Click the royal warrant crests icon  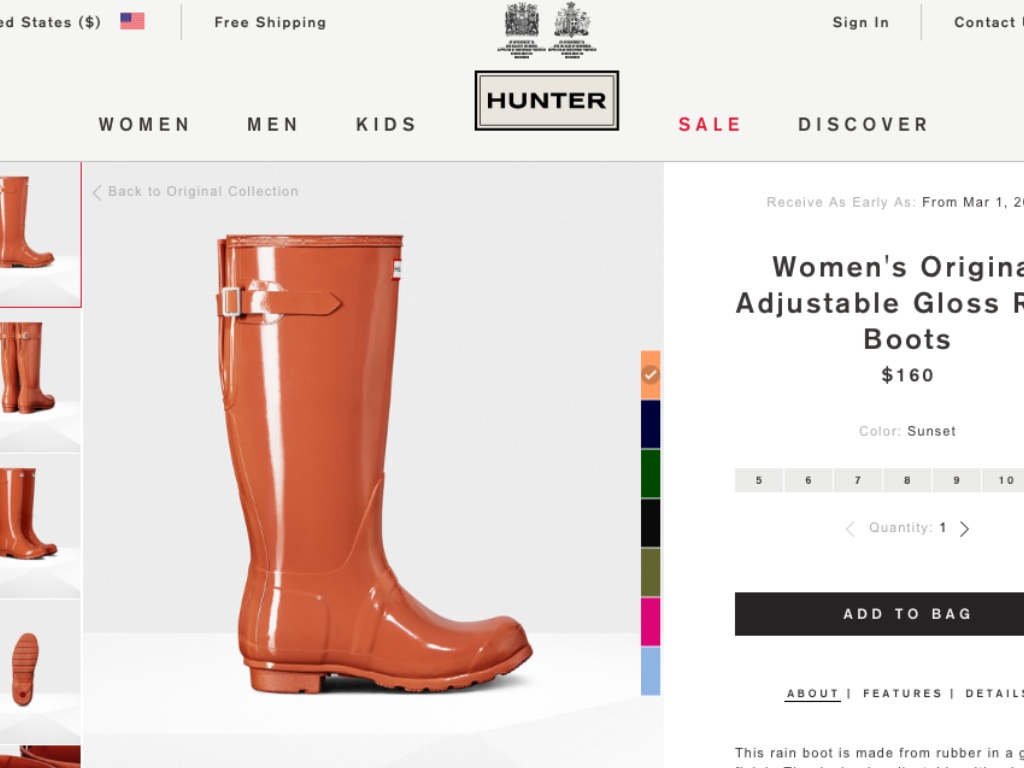click(546, 28)
